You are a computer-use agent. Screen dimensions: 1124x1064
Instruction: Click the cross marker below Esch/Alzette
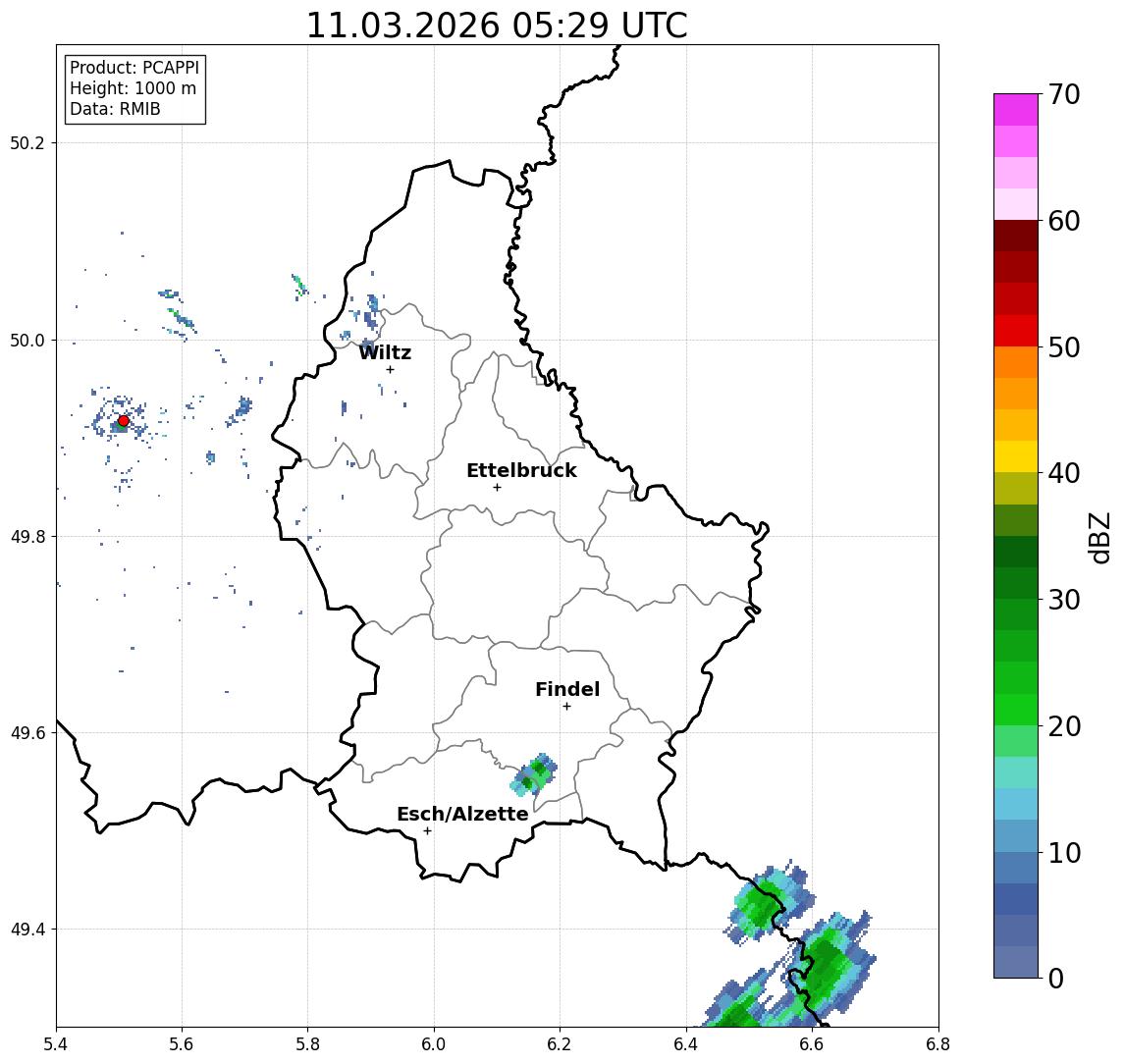point(427,831)
